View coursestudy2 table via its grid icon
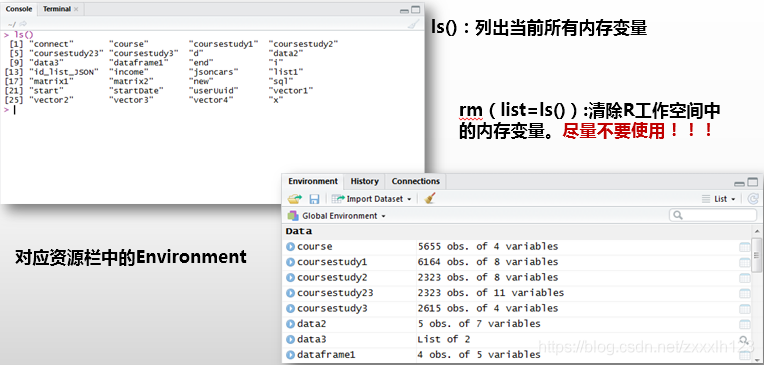 745,278
